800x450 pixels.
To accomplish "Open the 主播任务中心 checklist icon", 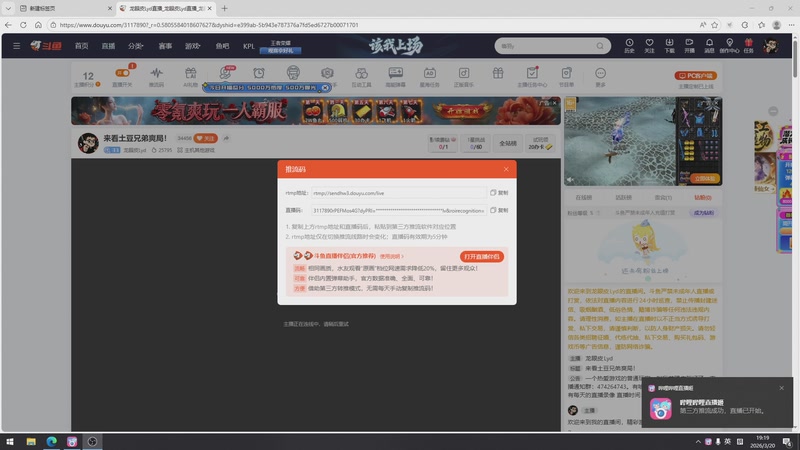I will coord(532,77).
